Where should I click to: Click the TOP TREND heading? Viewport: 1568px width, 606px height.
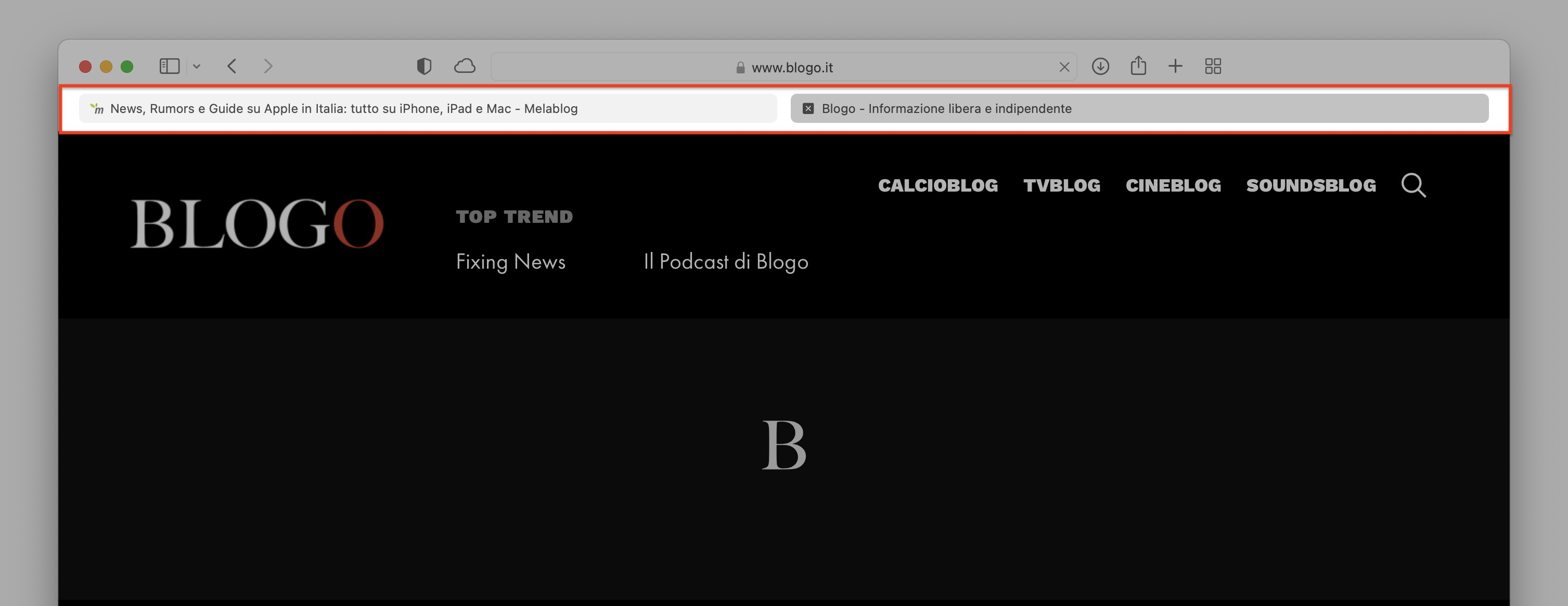515,217
